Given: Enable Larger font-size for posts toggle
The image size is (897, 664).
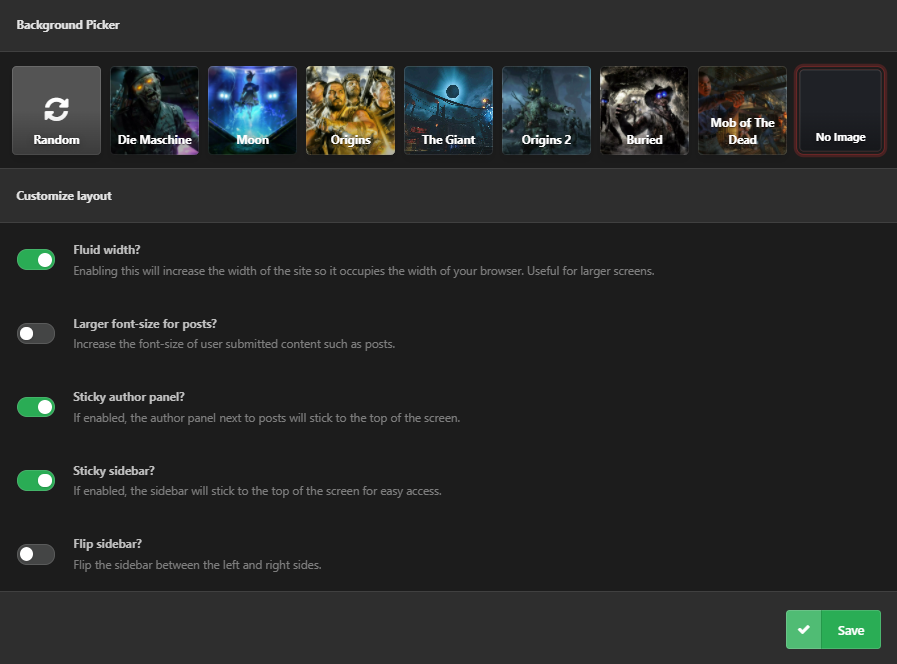Looking at the screenshot, I should pyautogui.click(x=36, y=333).
